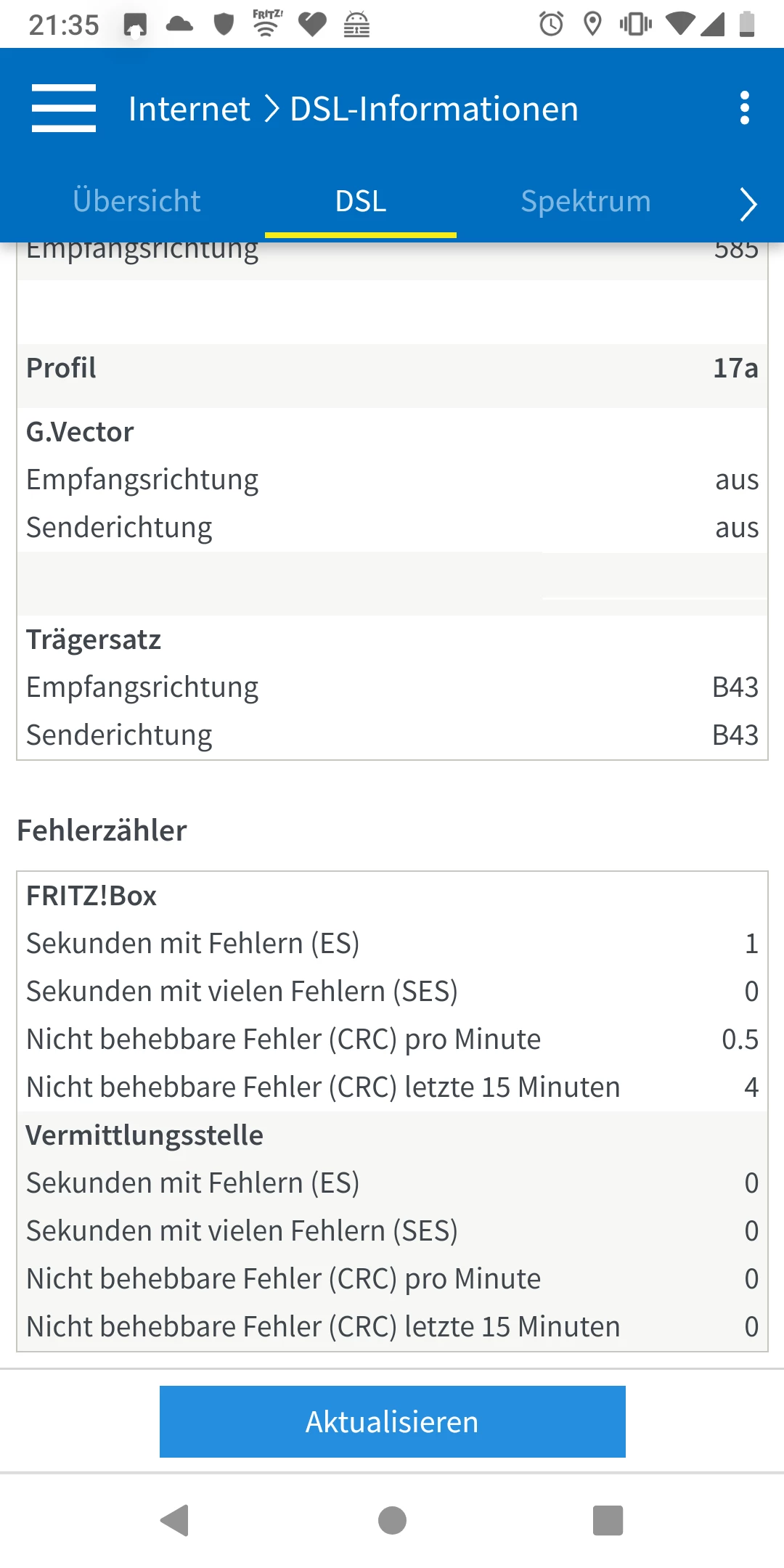Tap the location pin status icon
The image size is (784, 1568).
click(x=592, y=24)
